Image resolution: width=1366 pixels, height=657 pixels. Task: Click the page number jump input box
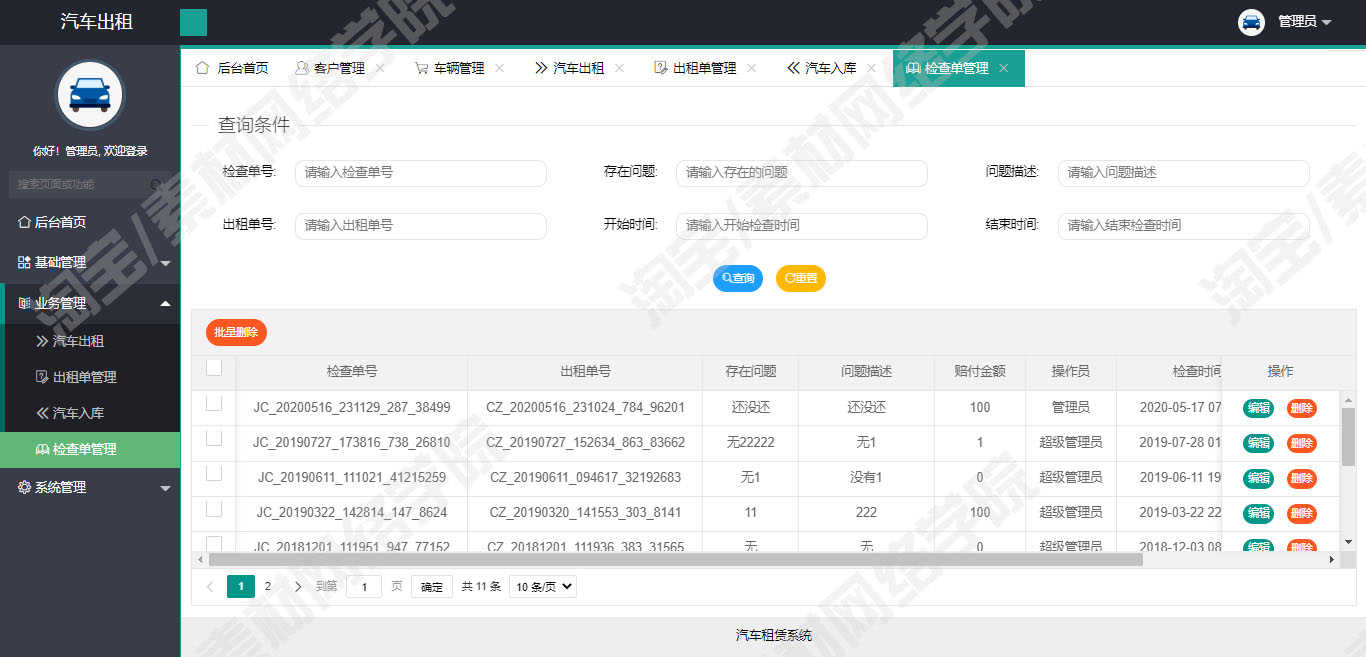[x=364, y=587]
